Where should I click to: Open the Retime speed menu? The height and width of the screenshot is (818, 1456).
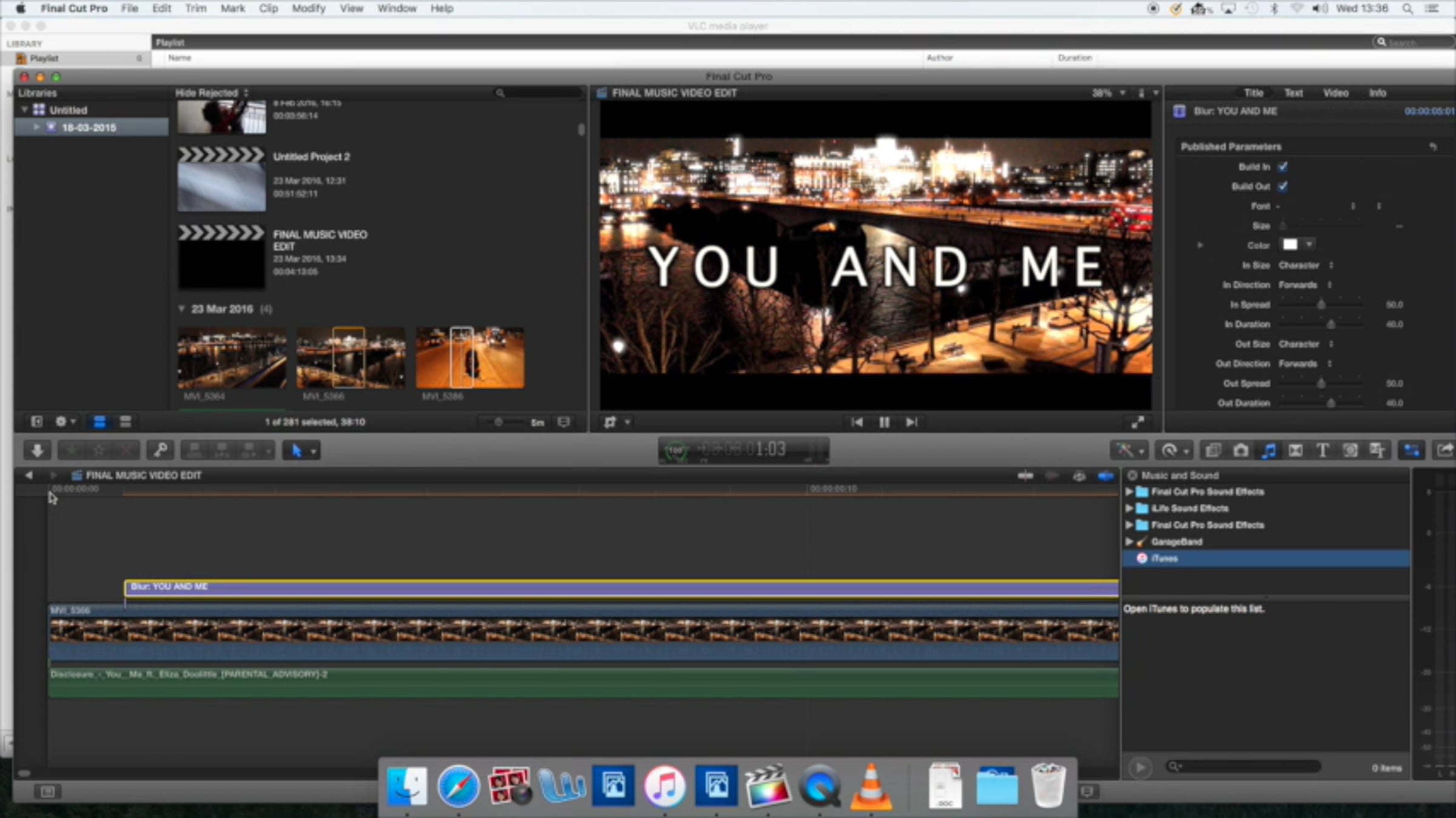1174,451
